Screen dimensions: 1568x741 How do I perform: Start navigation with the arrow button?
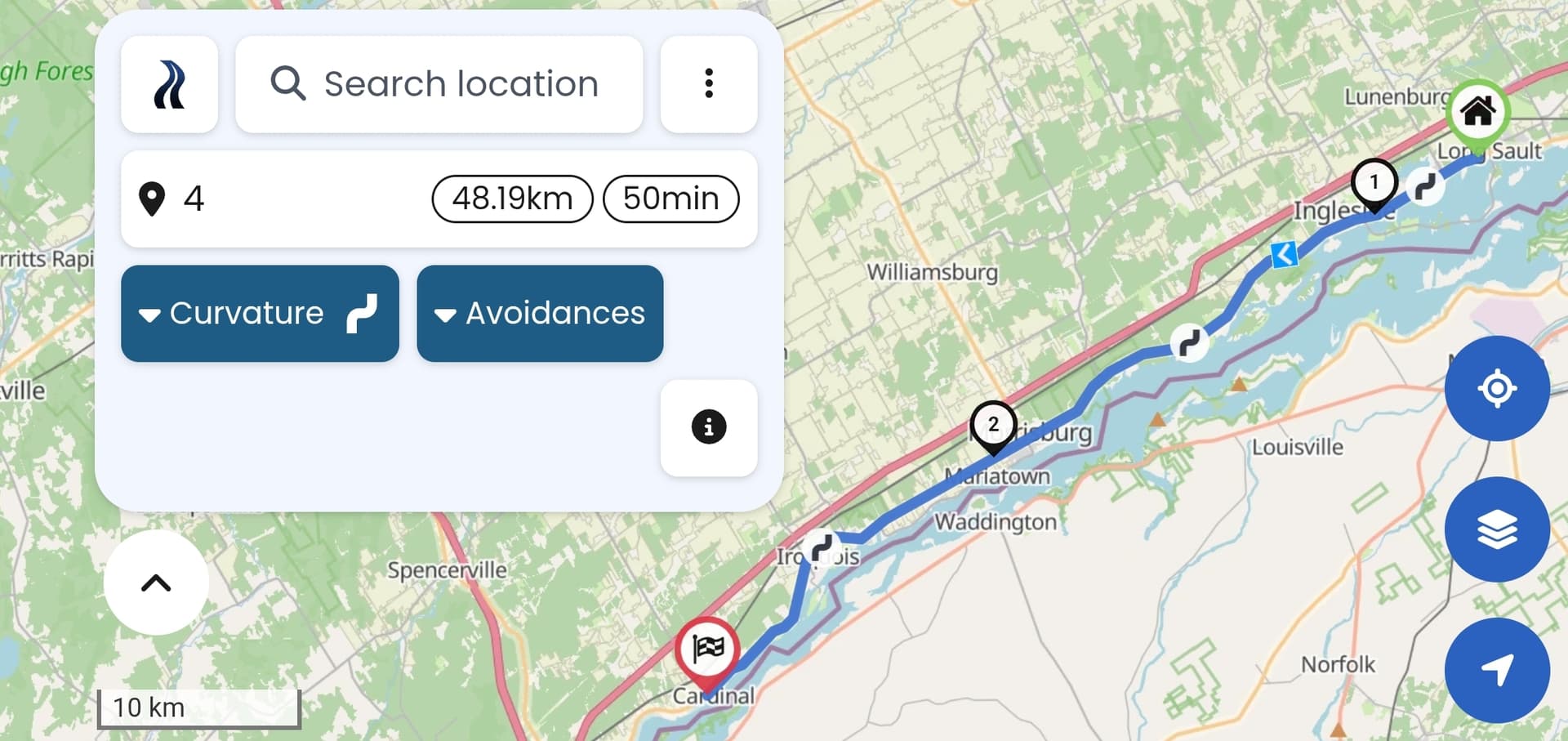pos(1497,671)
